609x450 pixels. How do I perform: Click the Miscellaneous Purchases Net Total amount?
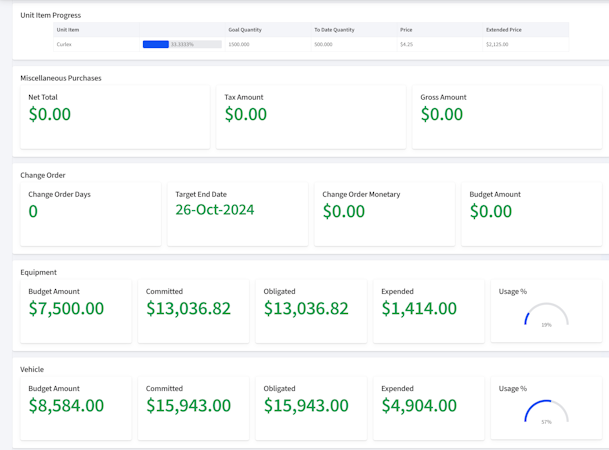click(x=50, y=114)
